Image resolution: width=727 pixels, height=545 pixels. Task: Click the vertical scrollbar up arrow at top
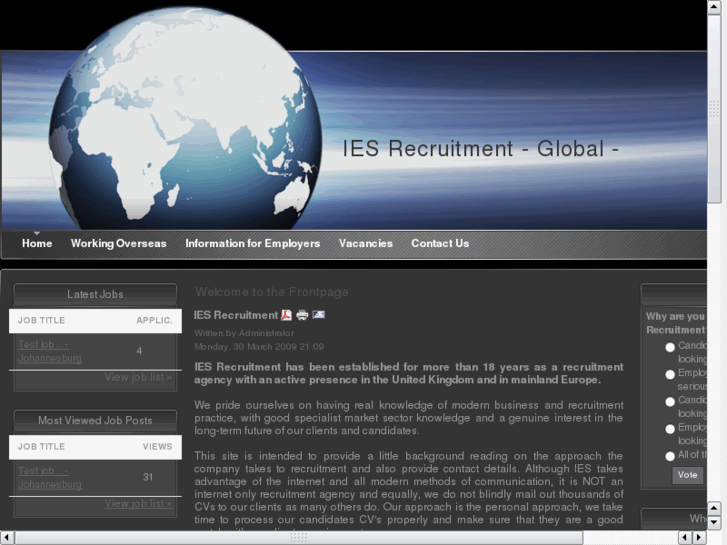[714, 7]
